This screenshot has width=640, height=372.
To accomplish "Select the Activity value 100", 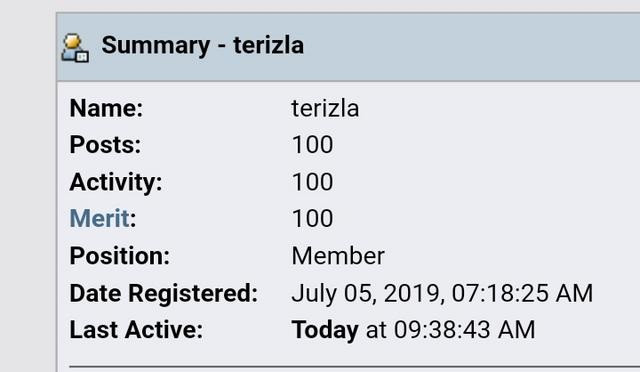I will tap(313, 182).
